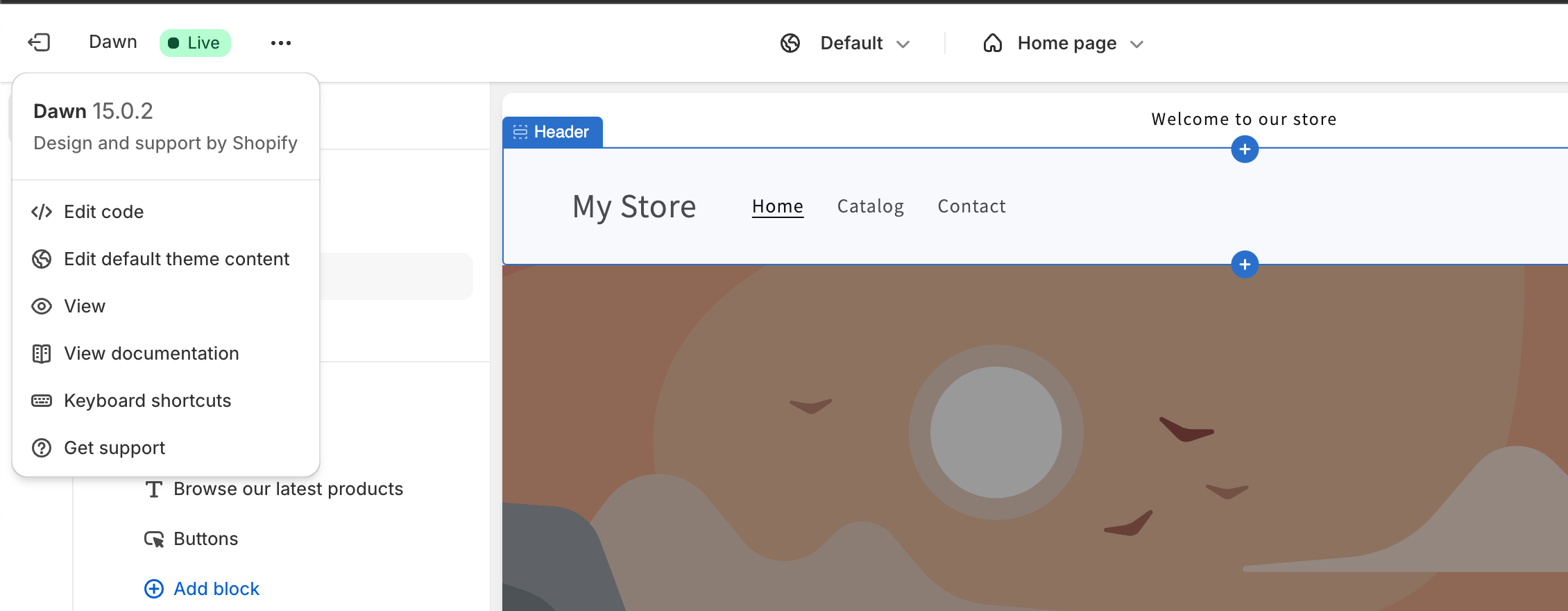Image resolution: width=1568 pixels, height=611 pixels.
Task: Click the Header section label tag
Action: [552, 132]
